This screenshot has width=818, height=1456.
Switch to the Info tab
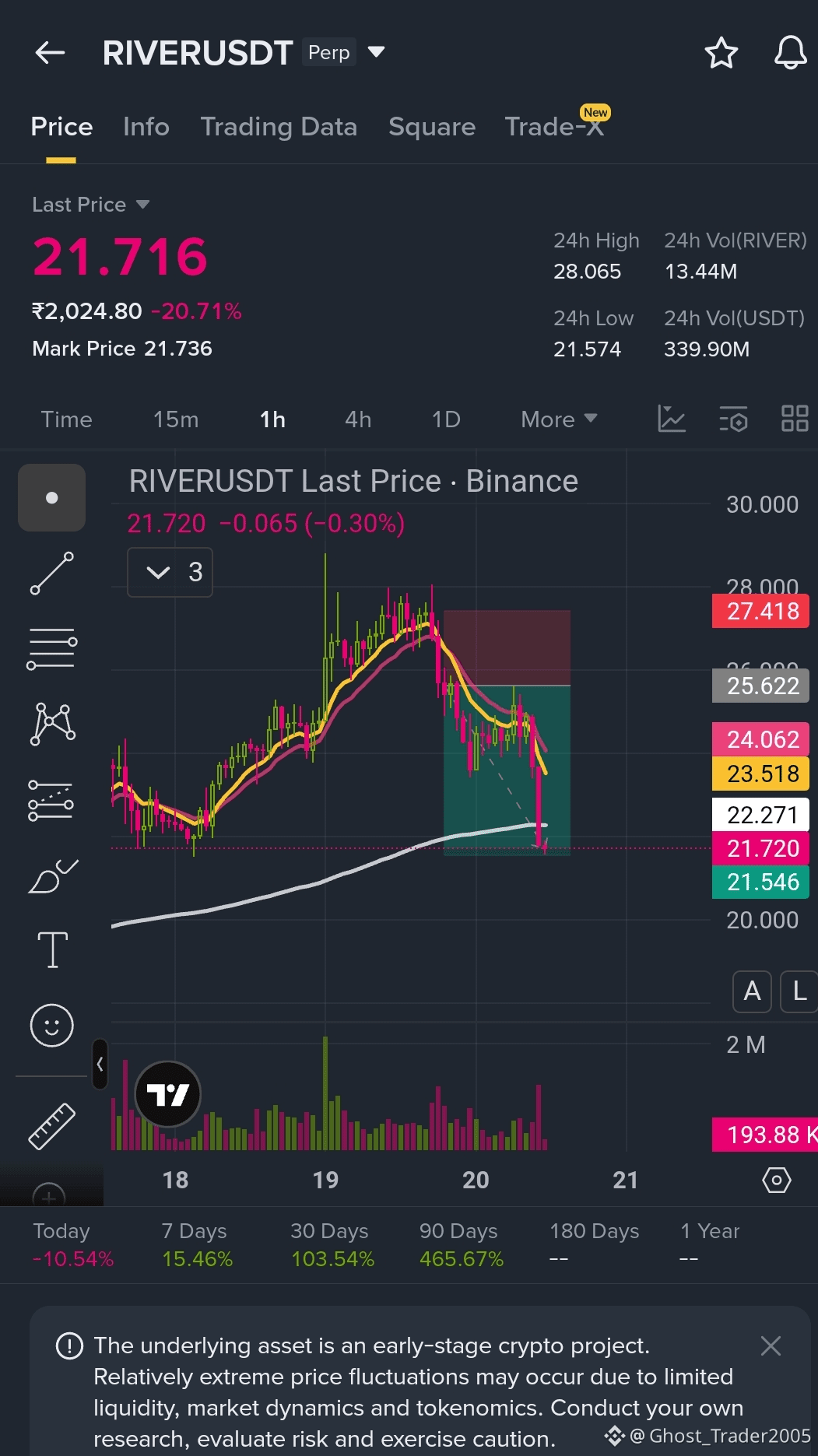(146, 127)
